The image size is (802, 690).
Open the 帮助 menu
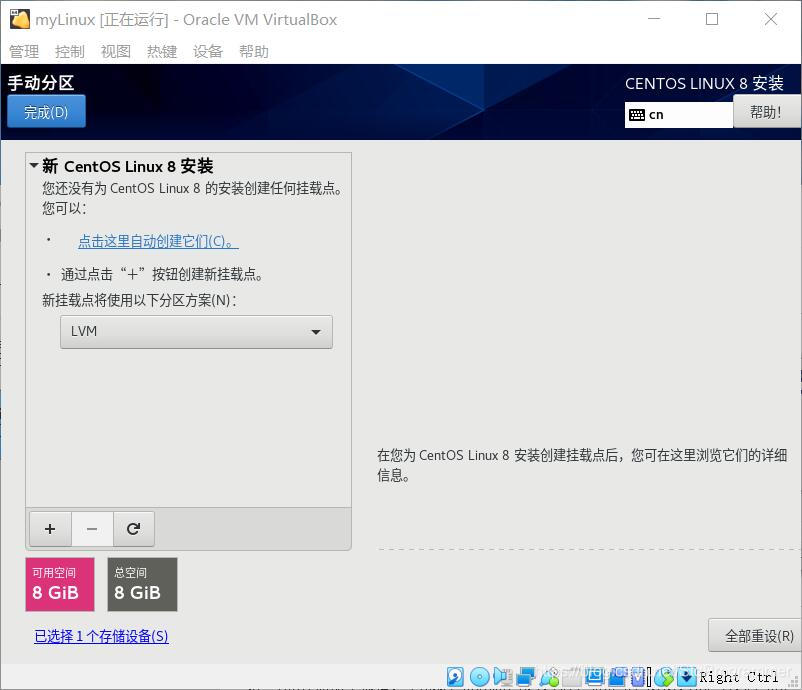tap(254, 51)
